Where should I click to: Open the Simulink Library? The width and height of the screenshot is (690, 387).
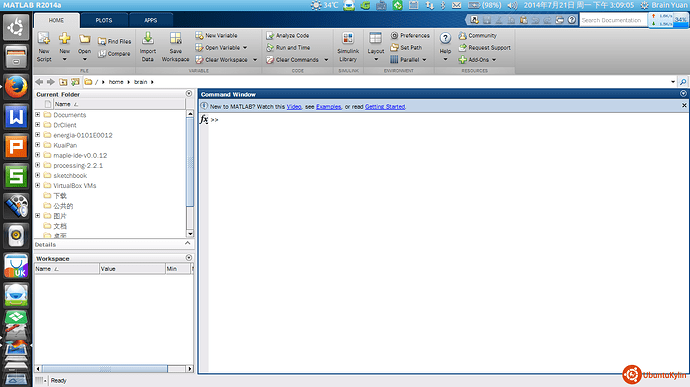(348, 47)
